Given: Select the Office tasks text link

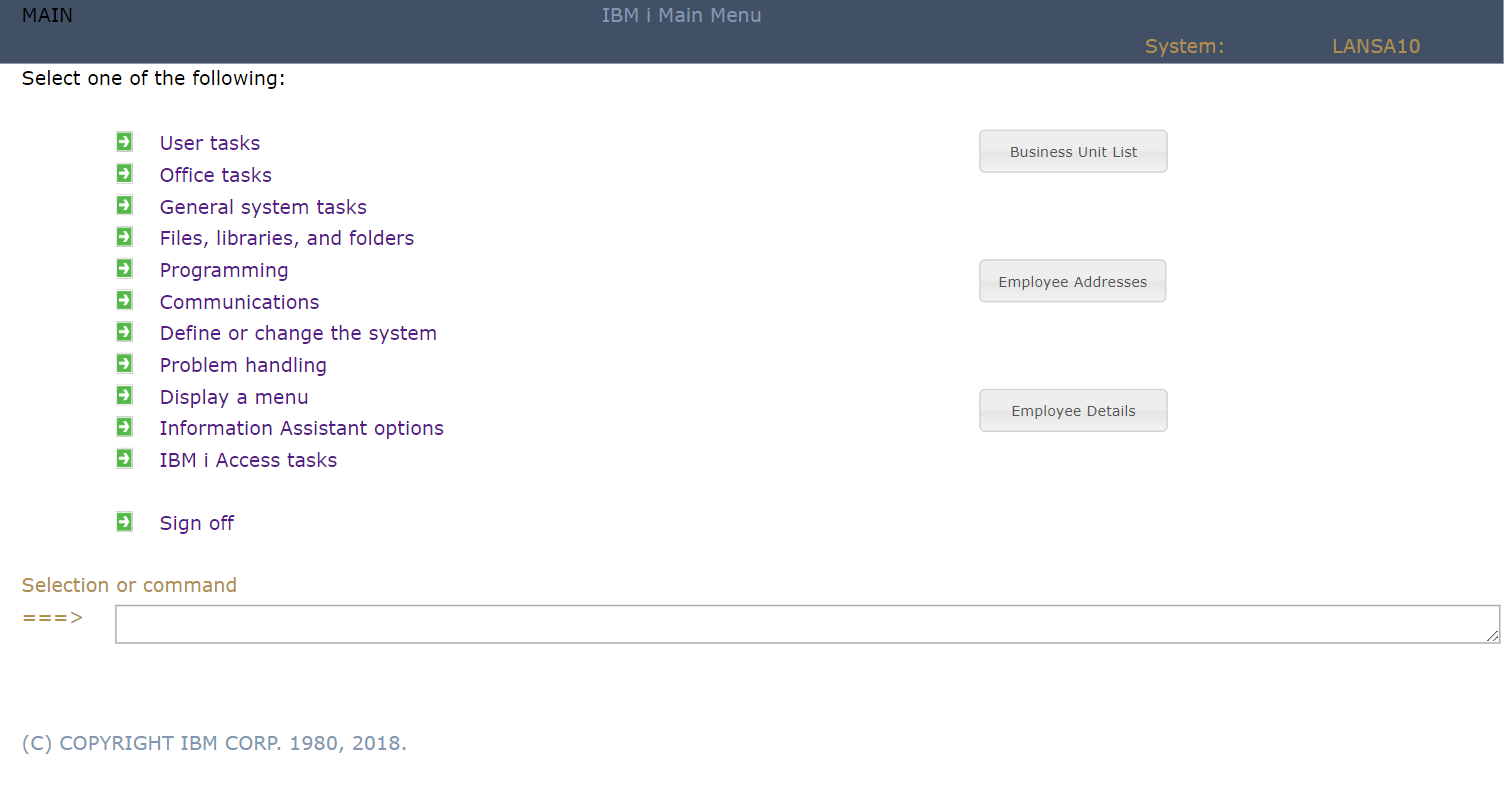Looking at the screenshot, I should coord(215,175).
